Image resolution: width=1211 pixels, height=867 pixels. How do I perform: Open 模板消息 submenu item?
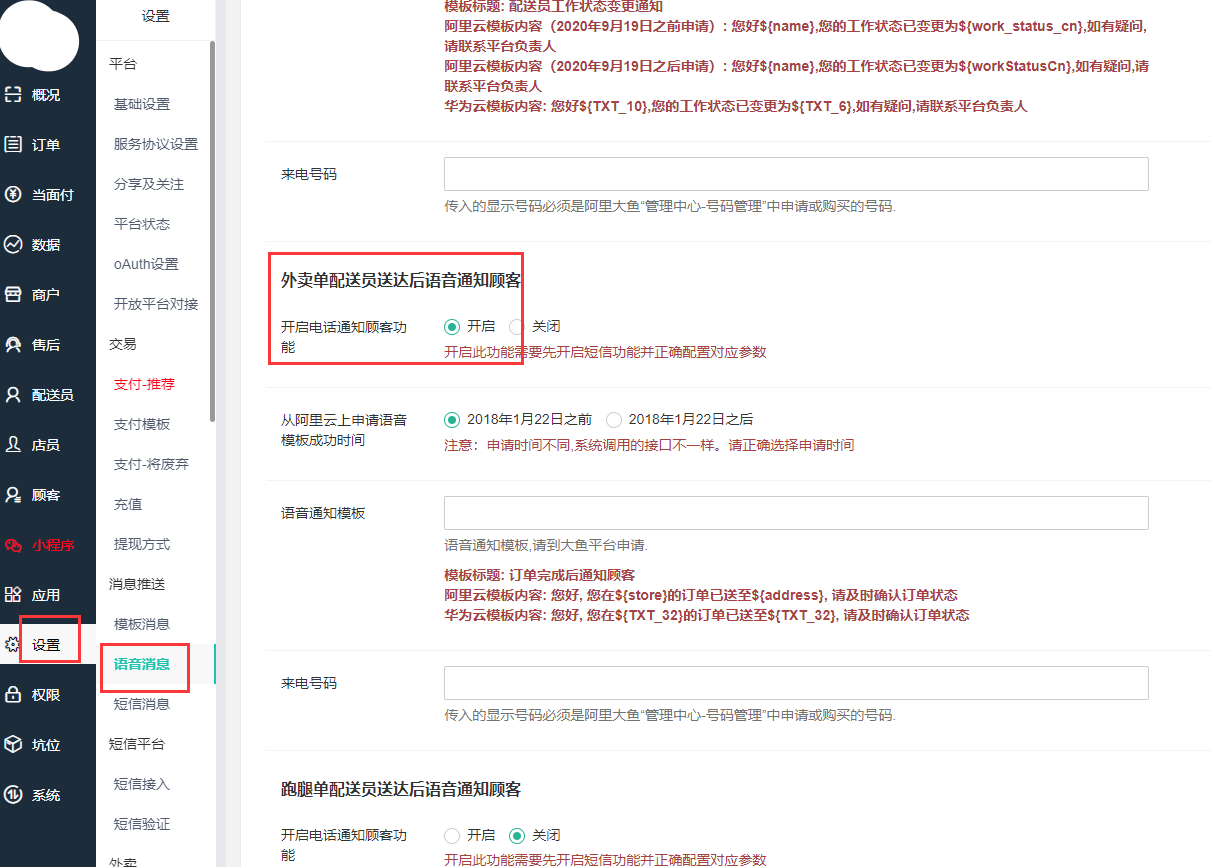tap(142, 624)
